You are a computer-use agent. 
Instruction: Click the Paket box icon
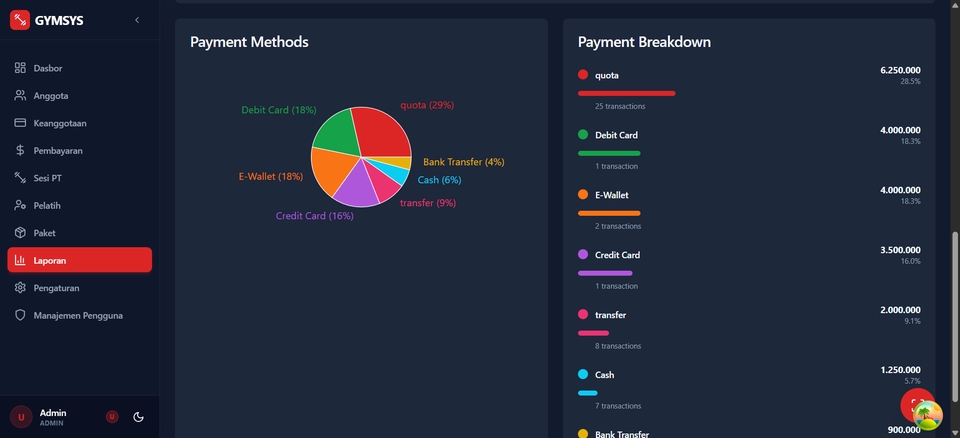click(x=20, y=233)
